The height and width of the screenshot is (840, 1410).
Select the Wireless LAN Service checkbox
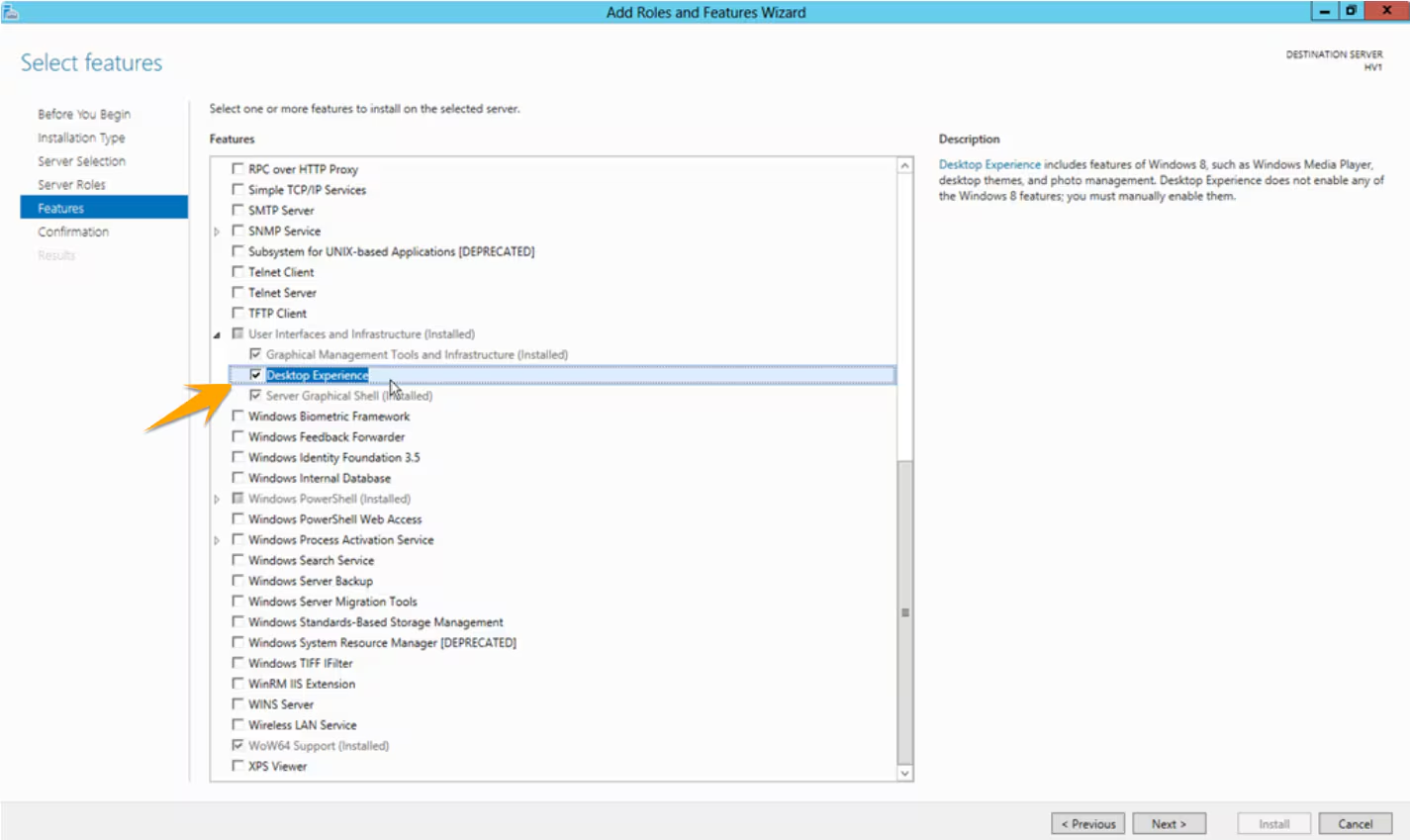click(237, 725)
